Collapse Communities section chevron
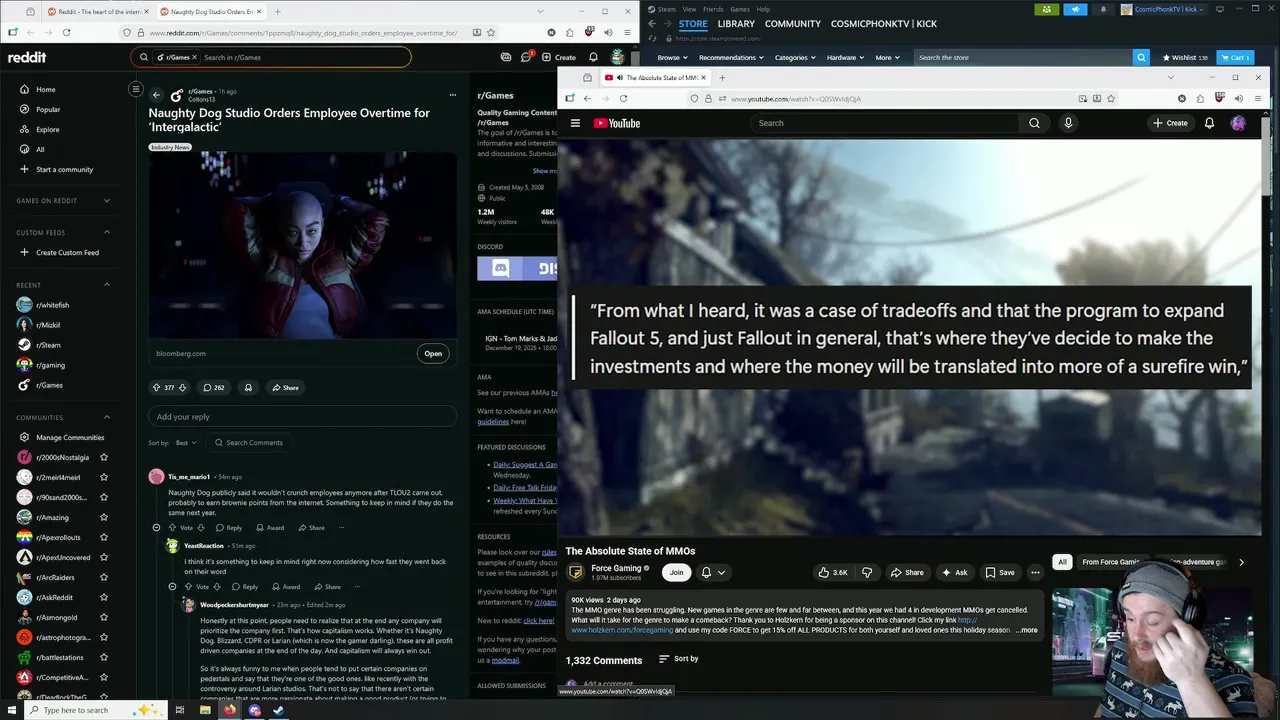 [x=107, y=417]
